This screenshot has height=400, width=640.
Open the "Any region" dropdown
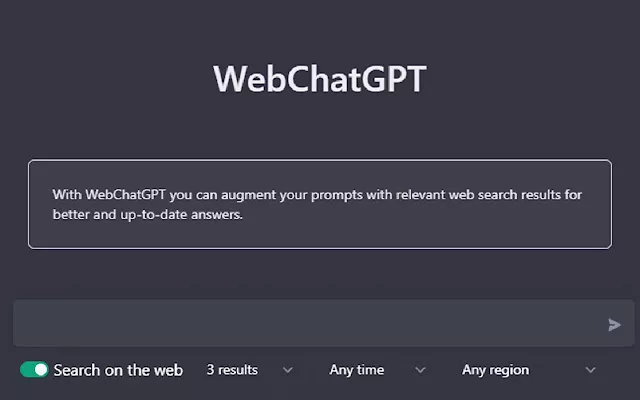[529, 370]
